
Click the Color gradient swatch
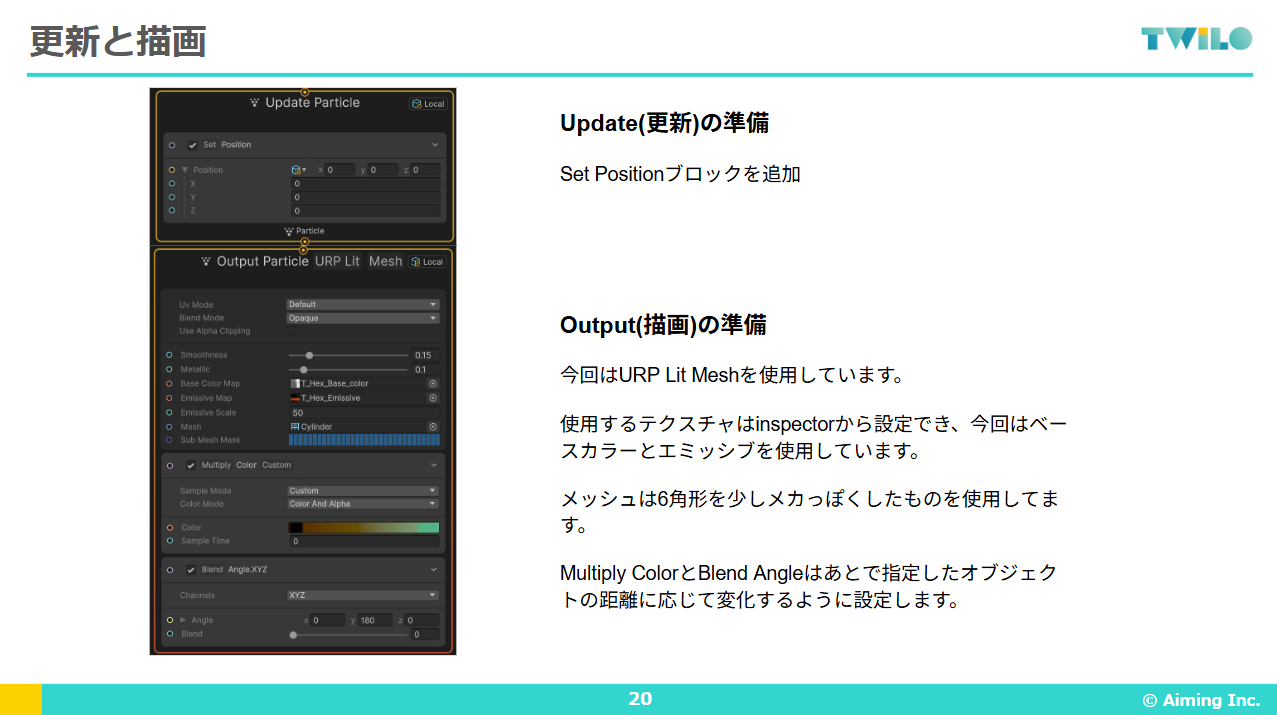tap(364, 528)
